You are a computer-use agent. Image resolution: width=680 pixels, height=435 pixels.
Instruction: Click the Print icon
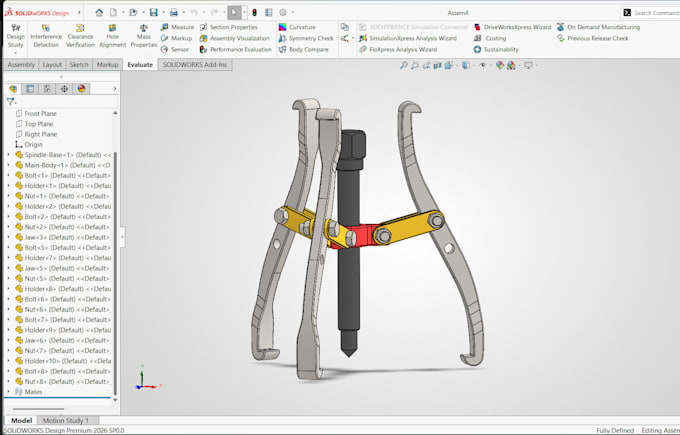tap(173, 13)
